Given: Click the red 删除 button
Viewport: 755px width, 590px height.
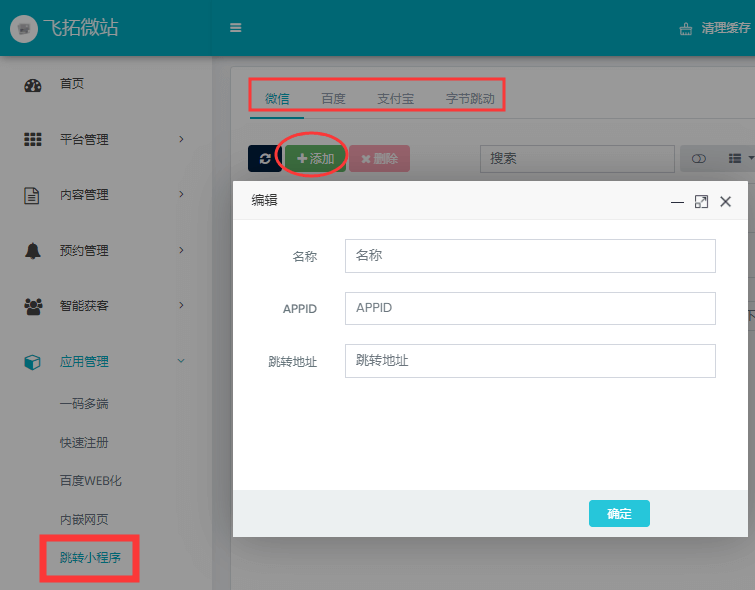Looking at the screenshot, I should pos(379,158).
